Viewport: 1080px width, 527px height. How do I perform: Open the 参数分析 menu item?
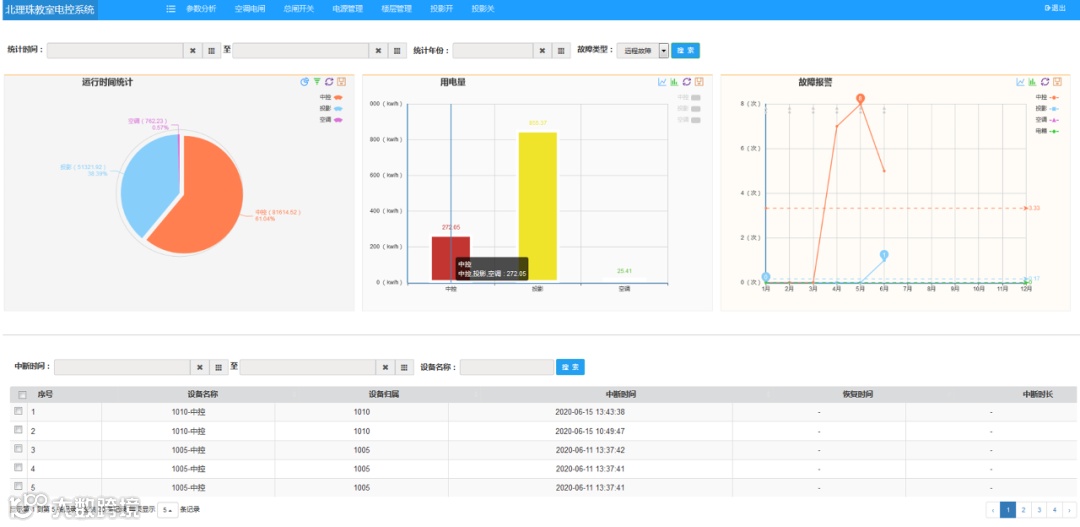pyautogui.click(x=201, y=9)
